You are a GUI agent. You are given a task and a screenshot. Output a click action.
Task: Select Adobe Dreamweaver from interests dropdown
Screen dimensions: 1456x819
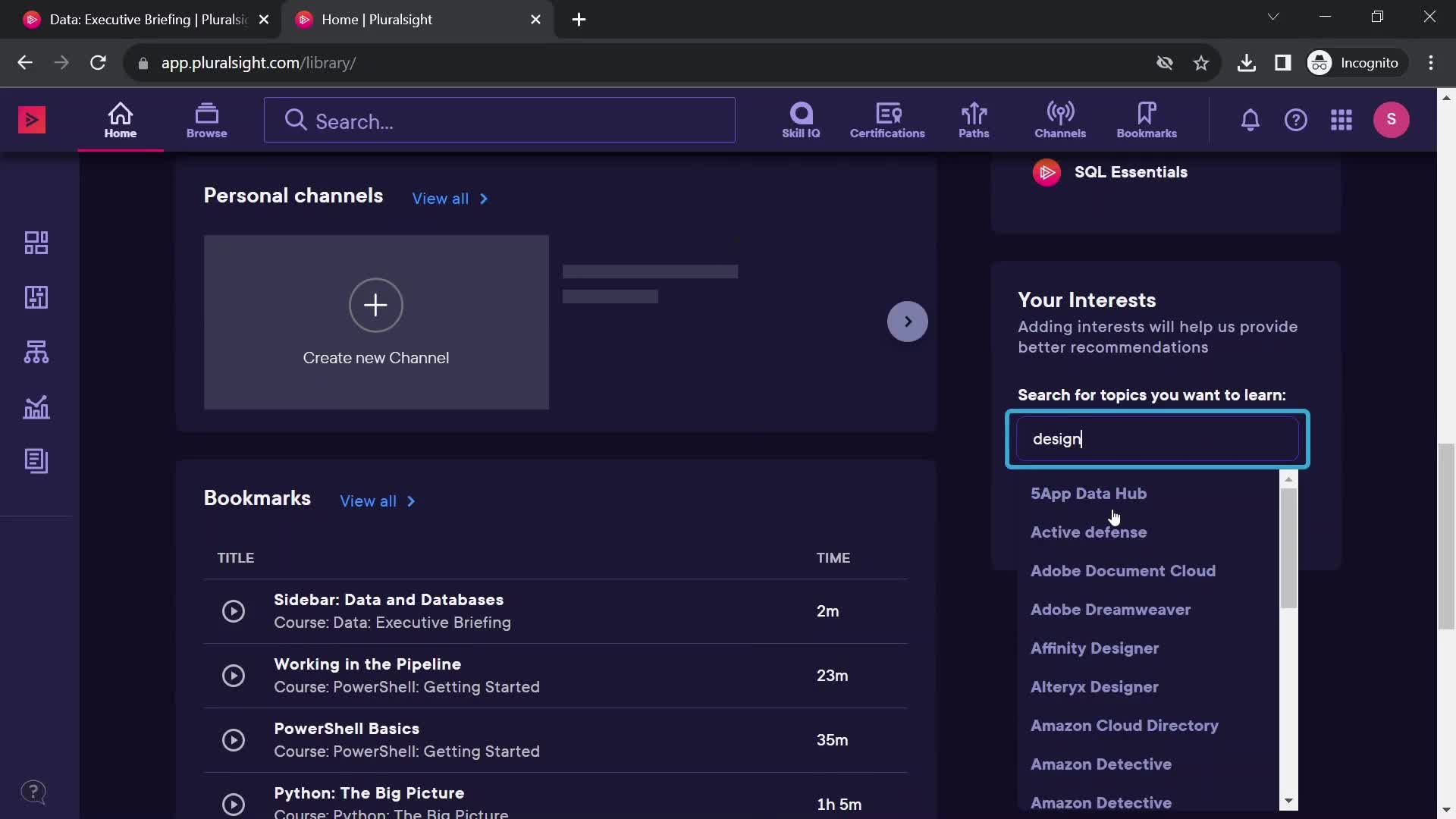pos(1110,609)
